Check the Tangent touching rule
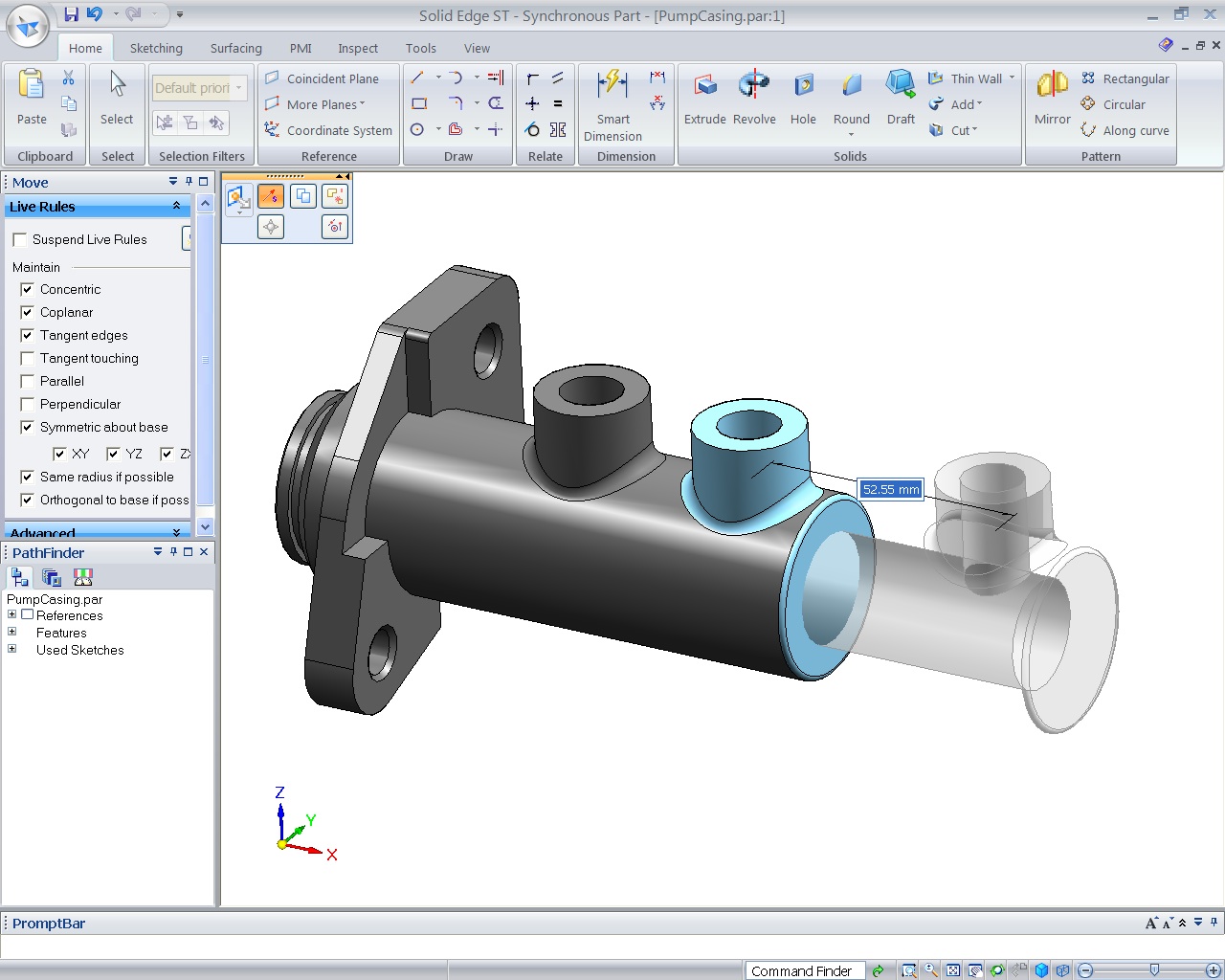 click(x=27, y=358)
